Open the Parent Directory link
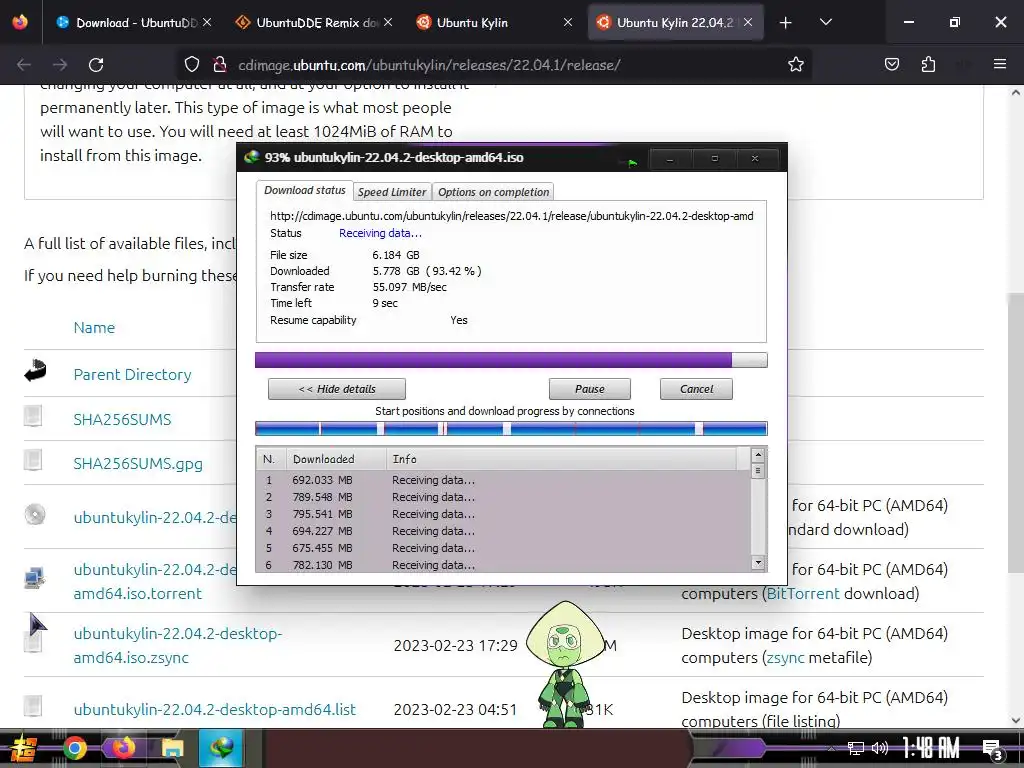Screen dimensions: 1024x768 click(x=133, y=375)
